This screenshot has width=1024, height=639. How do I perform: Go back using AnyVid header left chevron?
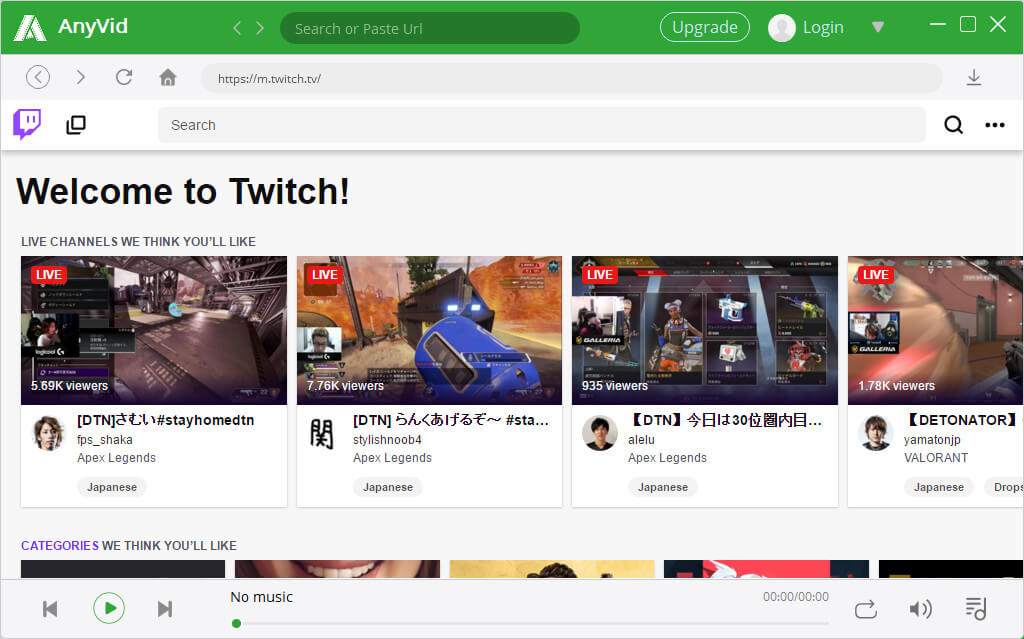click(237, 28)
